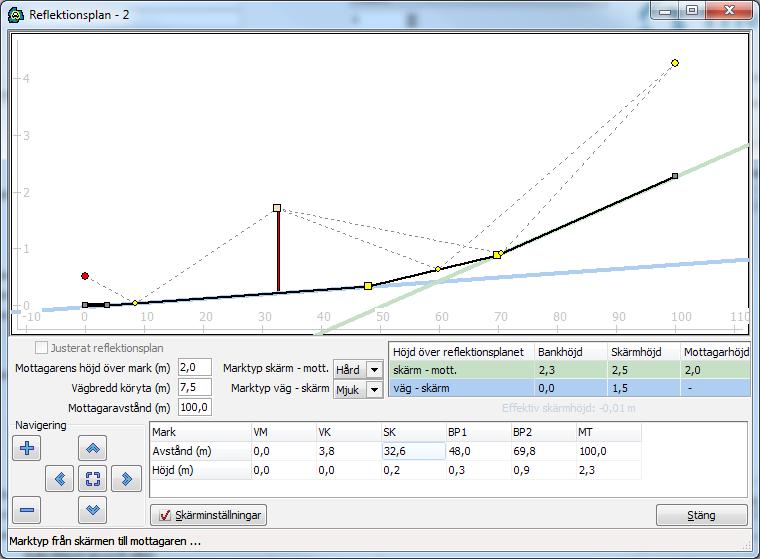Select the BP2 Avstånd cell showing 69,8
Image resolution: width=760 pixels, height=559 pixels.
coord(543,451)
